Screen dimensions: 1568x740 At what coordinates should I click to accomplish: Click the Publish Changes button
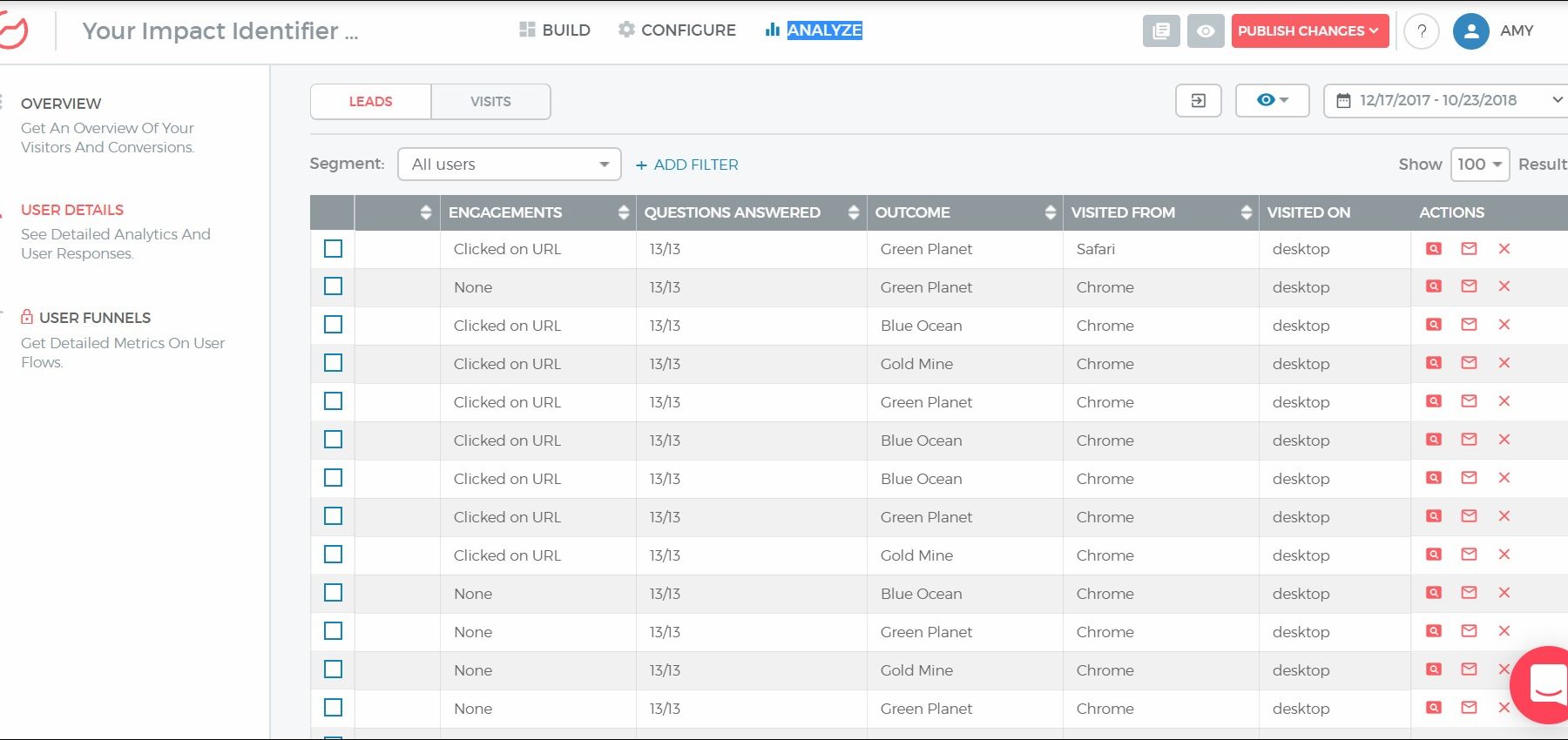point(1308,31)
